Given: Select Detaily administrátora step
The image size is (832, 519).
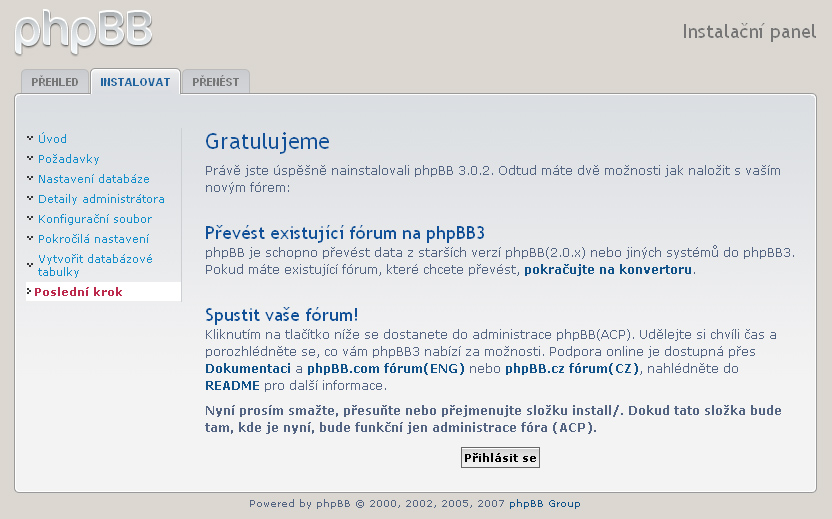Looking at the screenshot, I should pos(101,199).
